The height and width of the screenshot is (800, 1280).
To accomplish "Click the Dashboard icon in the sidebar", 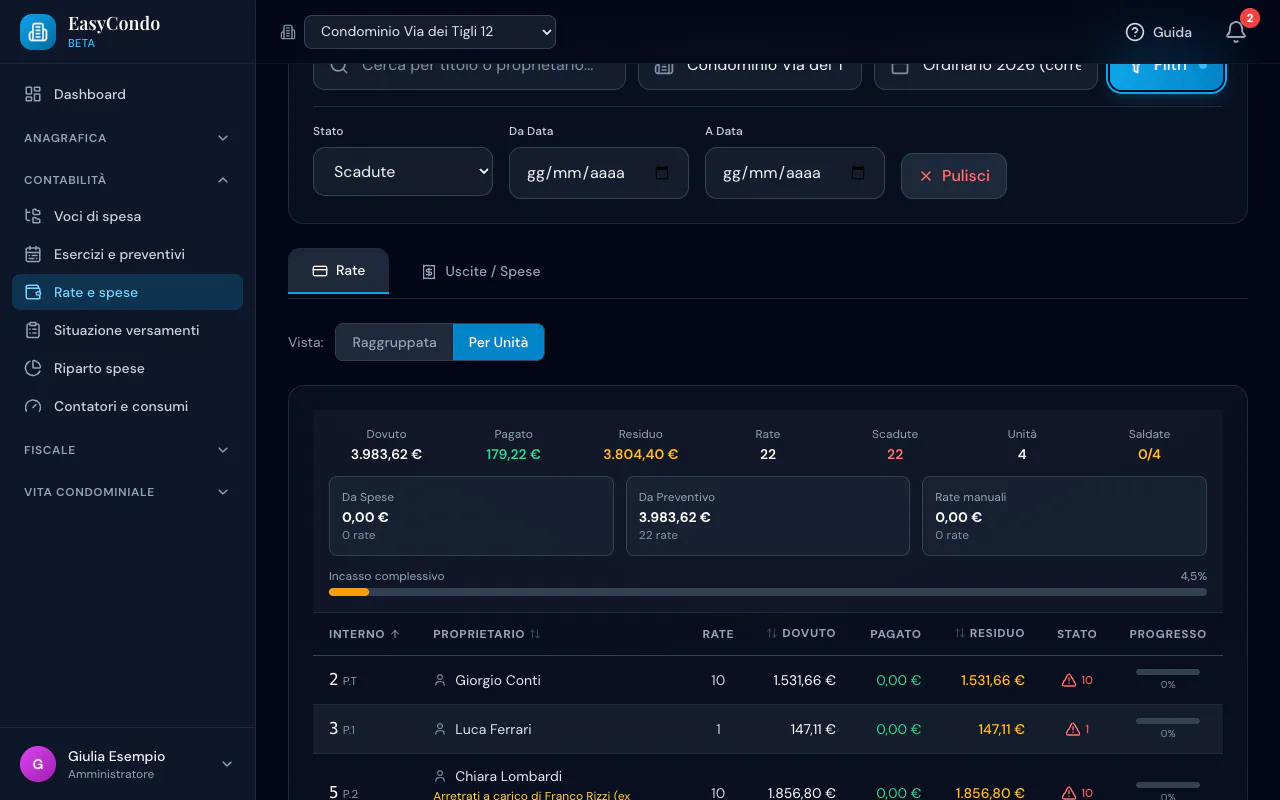I will pyautogui.click(x=33, y=94).
